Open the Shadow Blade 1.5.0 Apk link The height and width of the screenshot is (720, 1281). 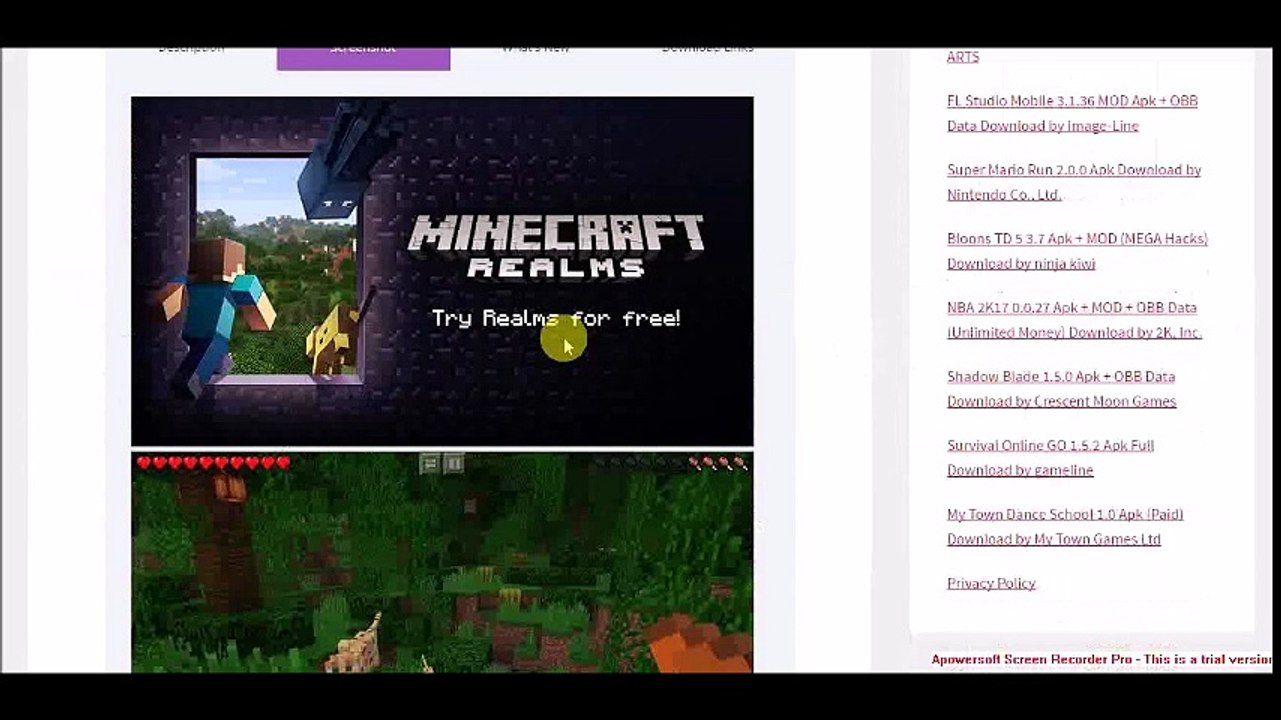(x=1061, y=389)
